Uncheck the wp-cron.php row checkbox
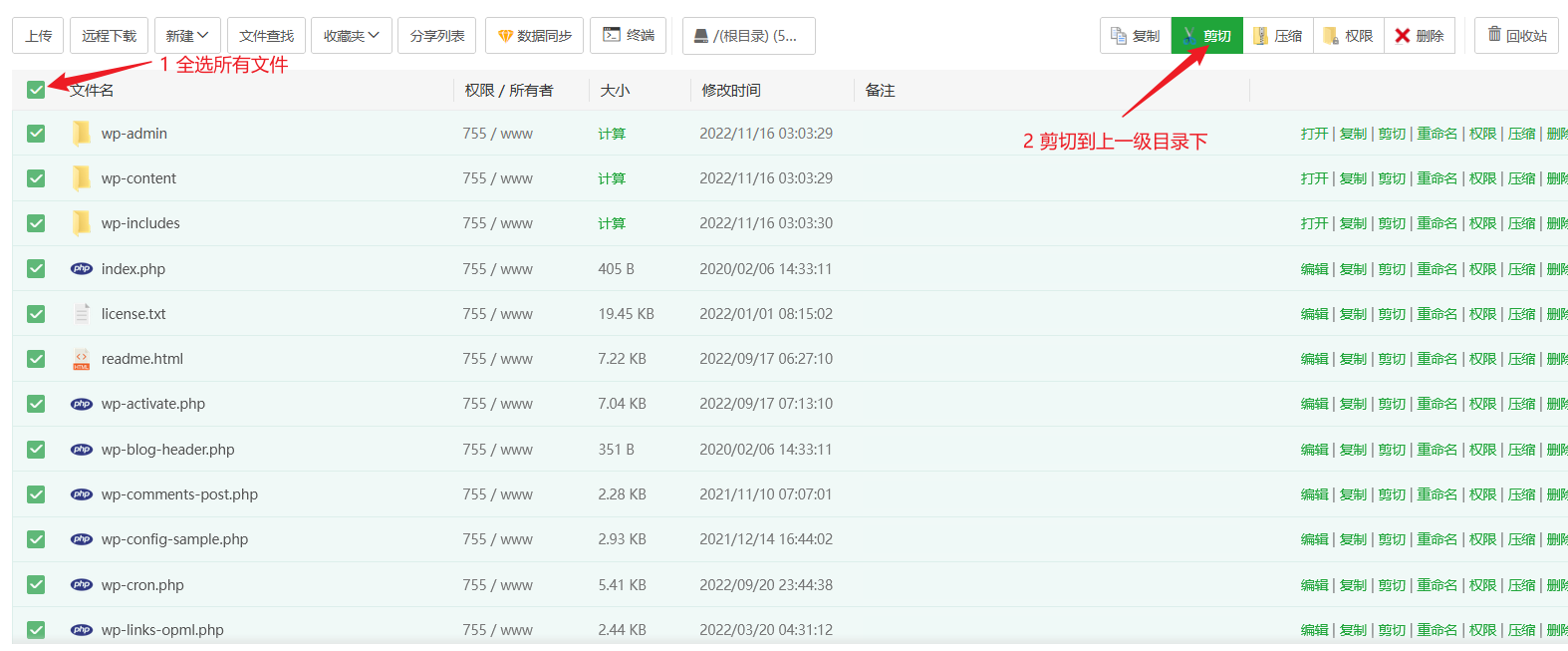Viewport: 1568px width, 651px height. click(x=36, y=585)
